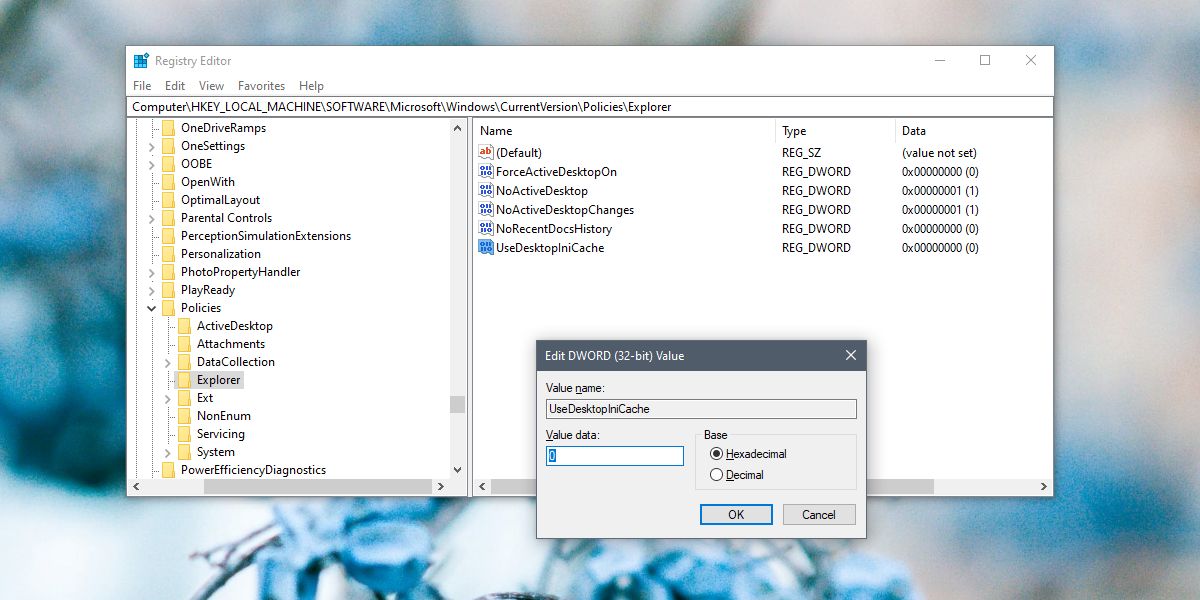Click the NoActiveDesktop DWORD icon
The width and height of the screenshot is (1200, 600).
click(486, 191)
